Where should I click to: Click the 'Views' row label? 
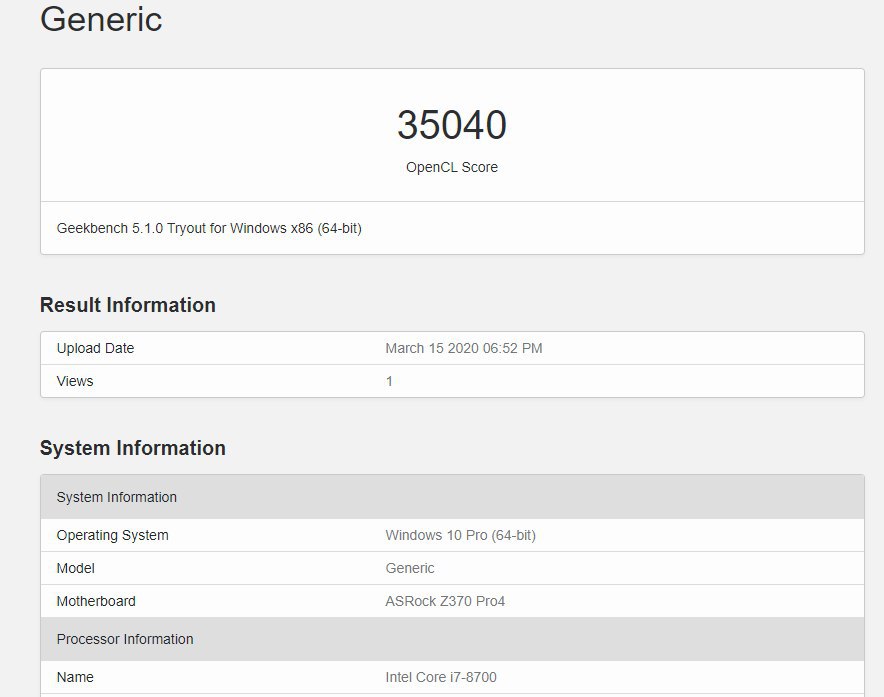click(75, 381)
